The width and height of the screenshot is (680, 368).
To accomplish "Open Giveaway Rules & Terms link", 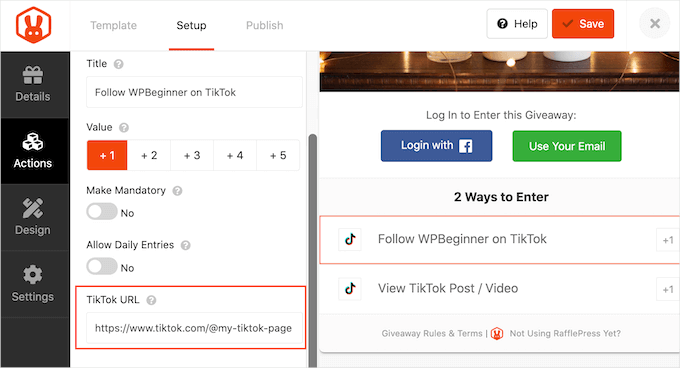I will click(432, 333).
